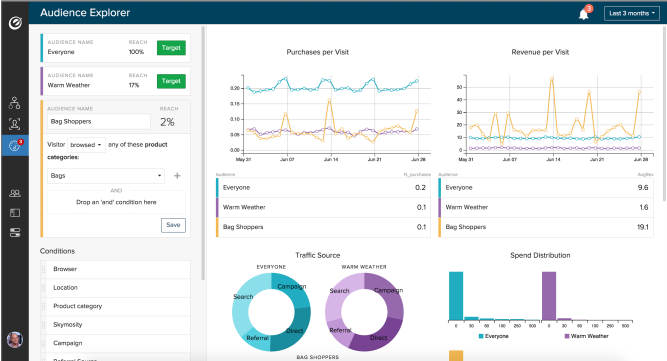This screenshot has height=361, width=667.
Task: Grab the drag handle next to Skymosity
Action: (x=43, y=325)
